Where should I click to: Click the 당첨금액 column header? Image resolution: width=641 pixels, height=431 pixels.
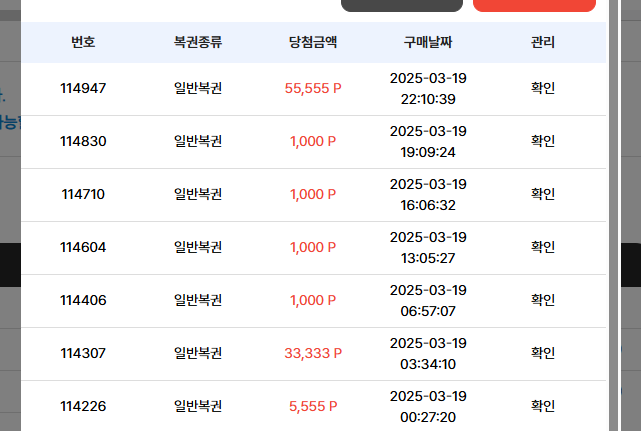313,42
